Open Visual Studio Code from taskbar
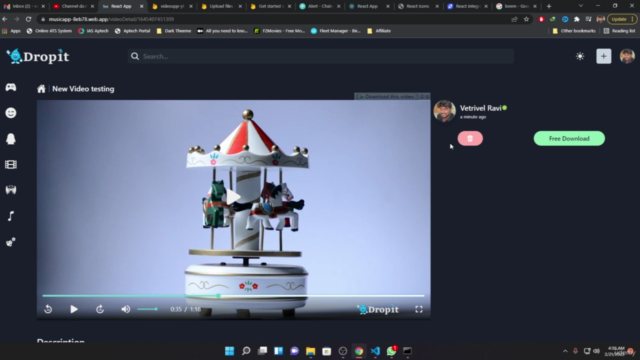 (x=375, y=351)
